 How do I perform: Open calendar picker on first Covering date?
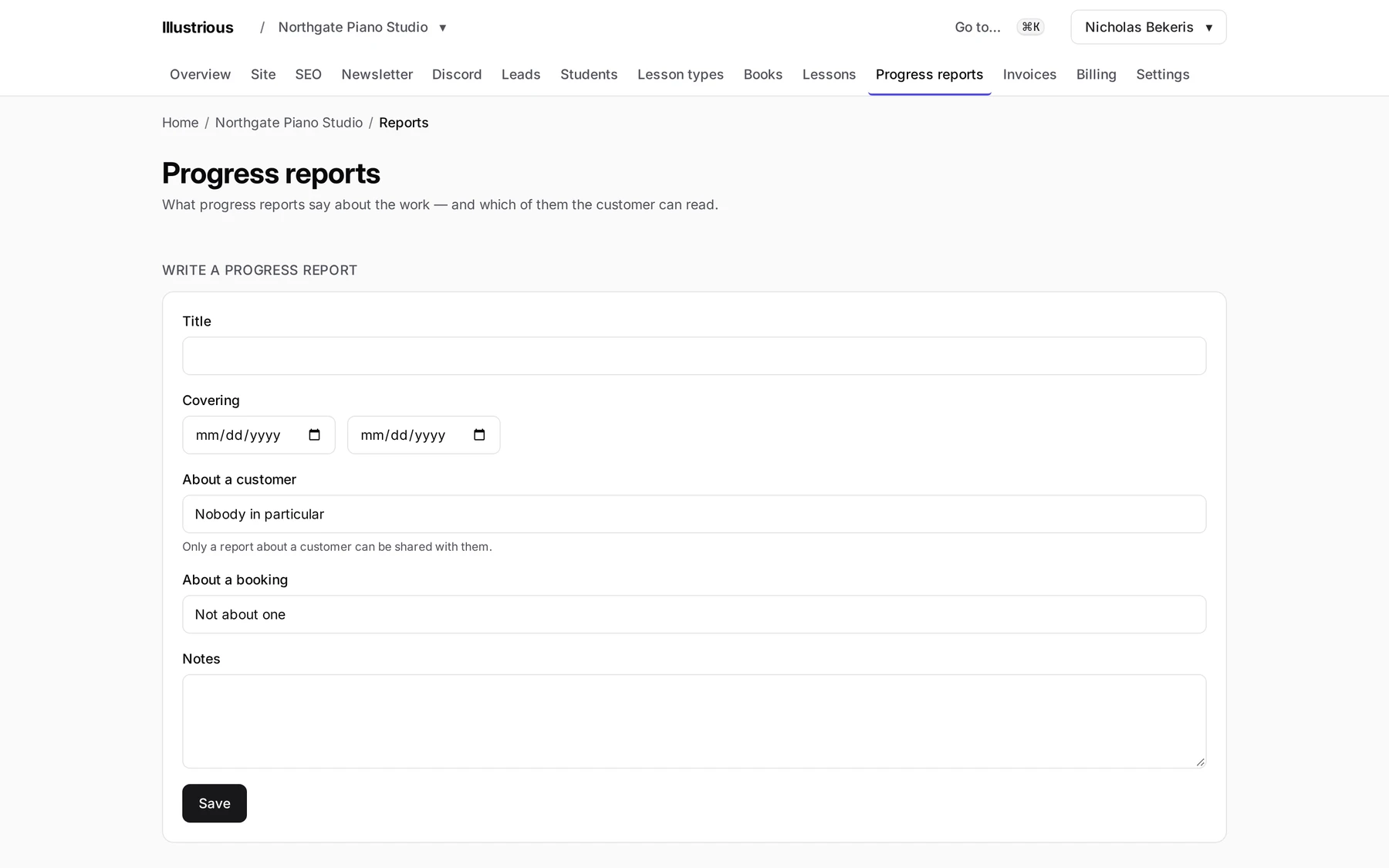pyautogui.click(x=314, y=435)
